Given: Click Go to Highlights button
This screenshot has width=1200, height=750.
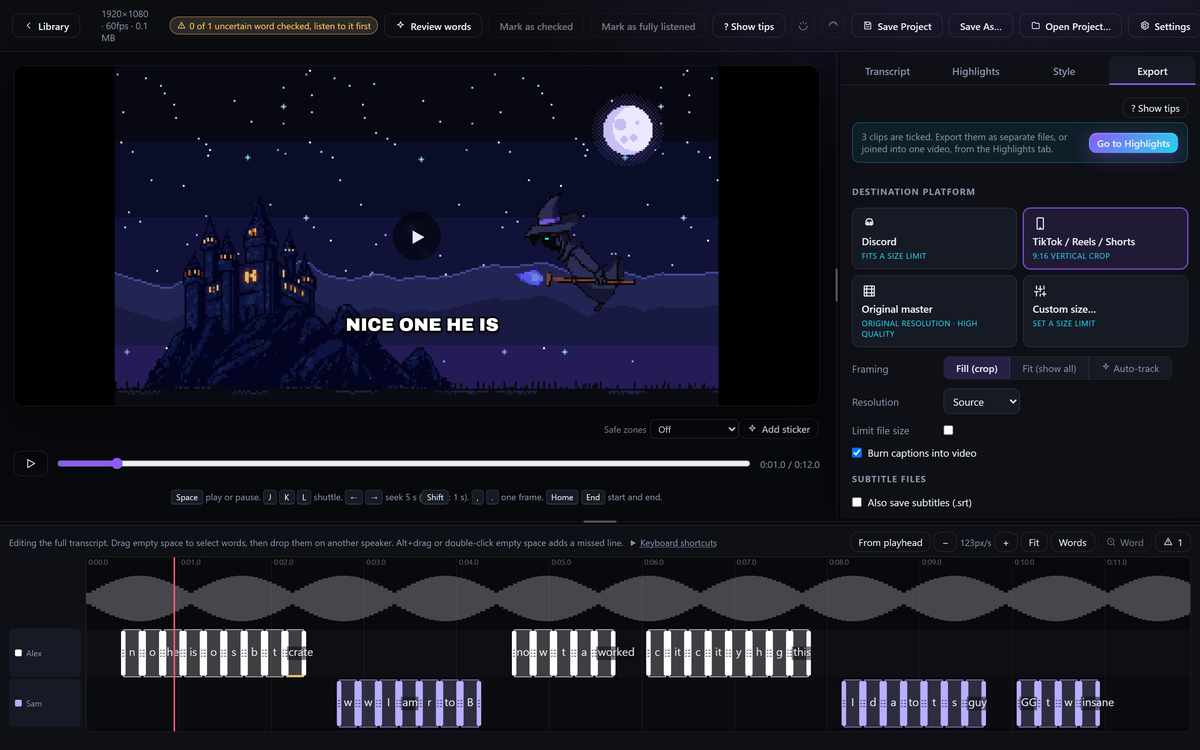Looking at the screenshot, I should coord(1133,143).
